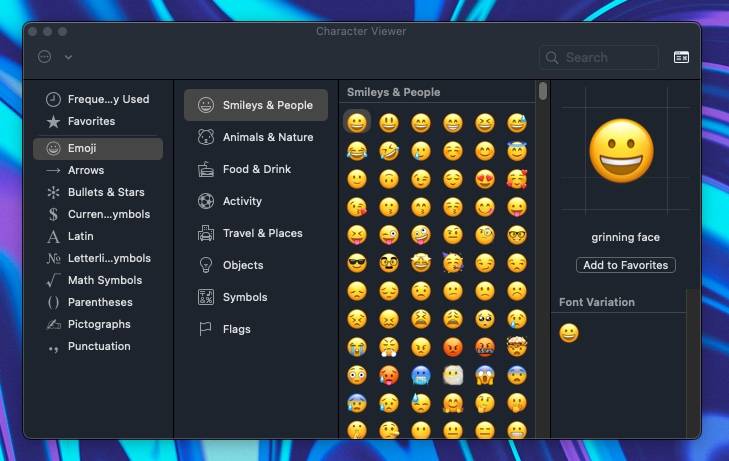
Task: Select pleading face emoji
Action: pyautogui.click(x=484, y=319)
